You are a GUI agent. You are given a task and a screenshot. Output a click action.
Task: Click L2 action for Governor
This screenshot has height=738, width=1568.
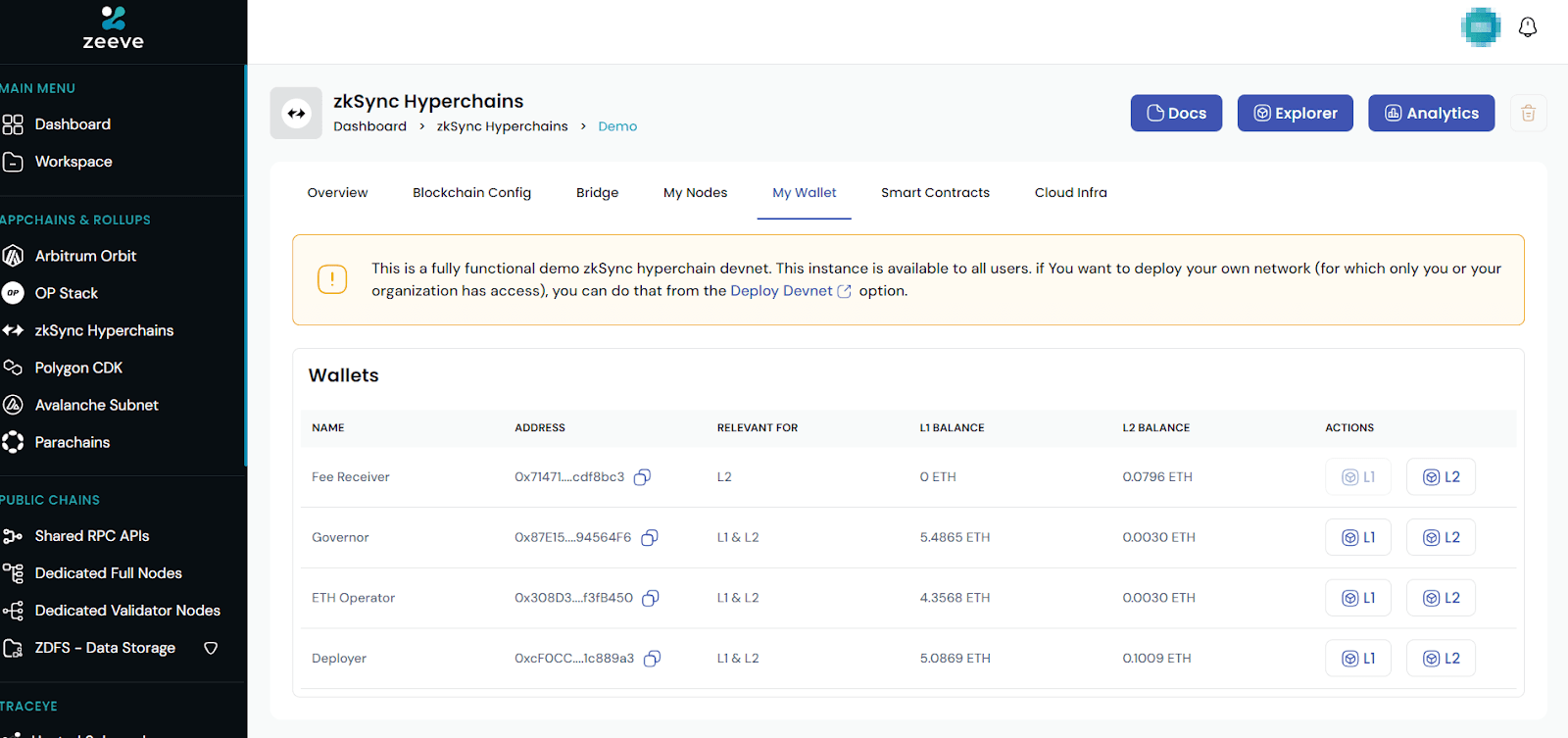(1441, 538)
